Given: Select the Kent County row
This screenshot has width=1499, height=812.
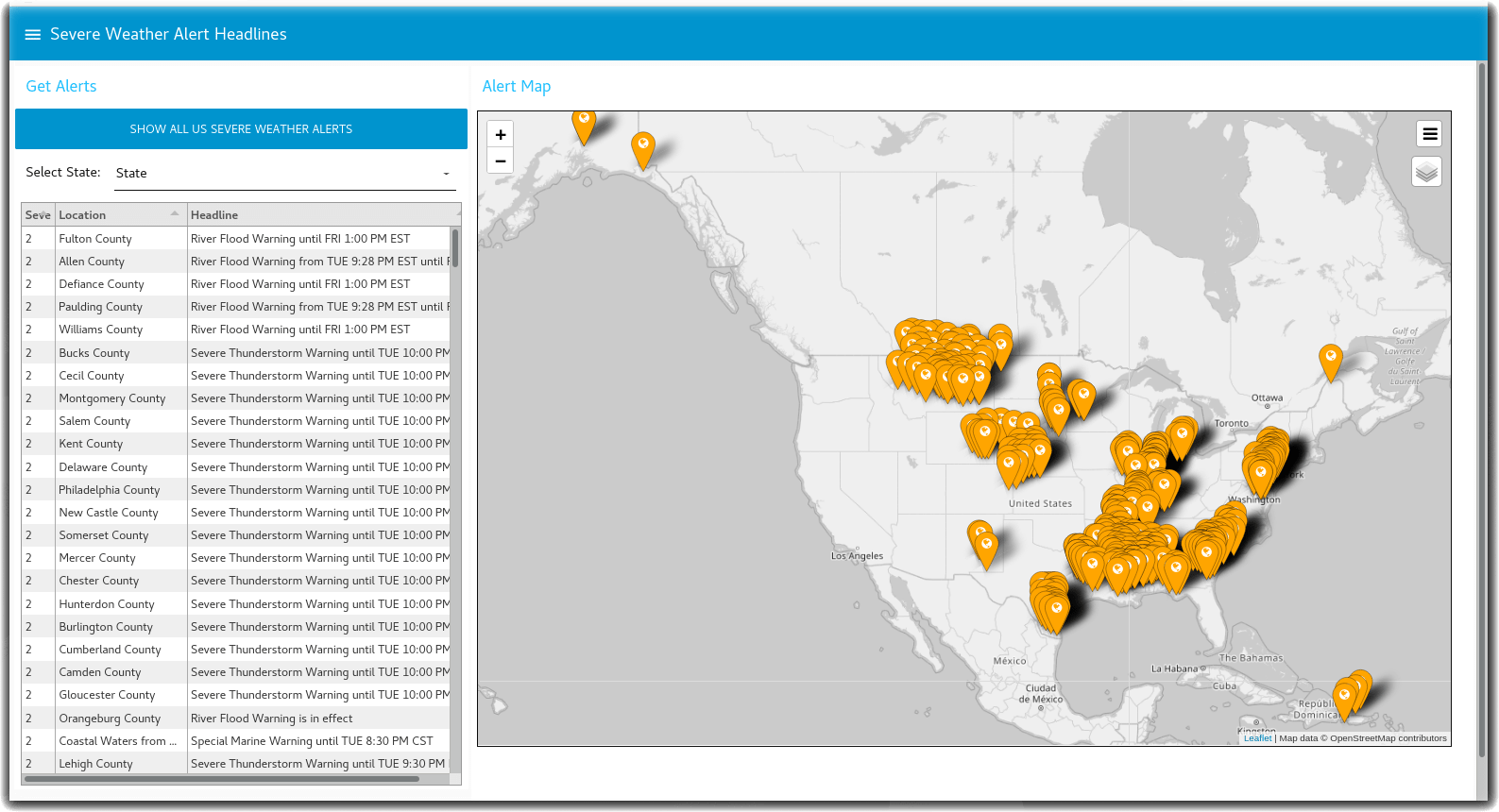Looking at the screenshot, I should click(236, 444).
